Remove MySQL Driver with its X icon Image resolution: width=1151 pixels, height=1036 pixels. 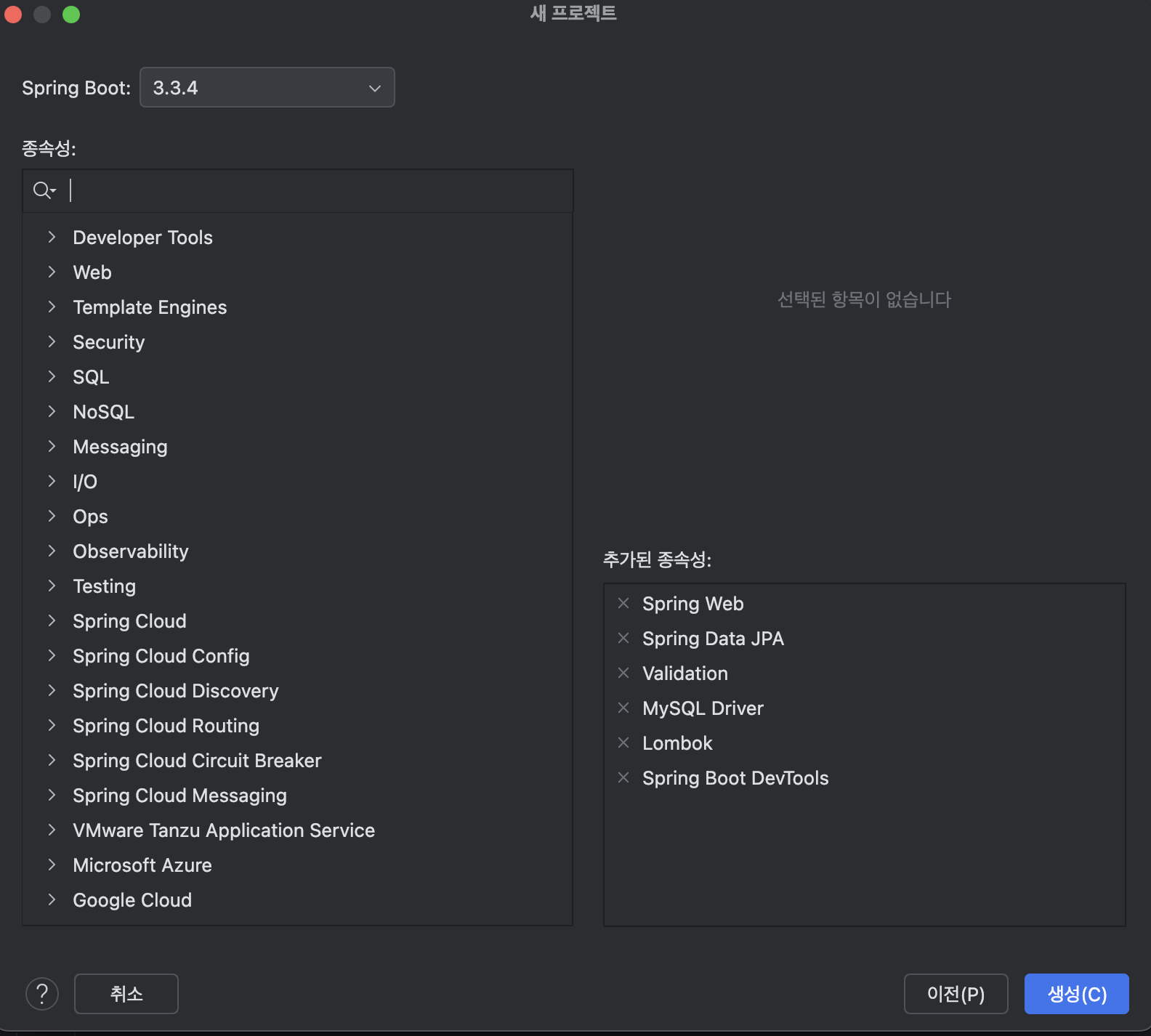tap(623, 708)
